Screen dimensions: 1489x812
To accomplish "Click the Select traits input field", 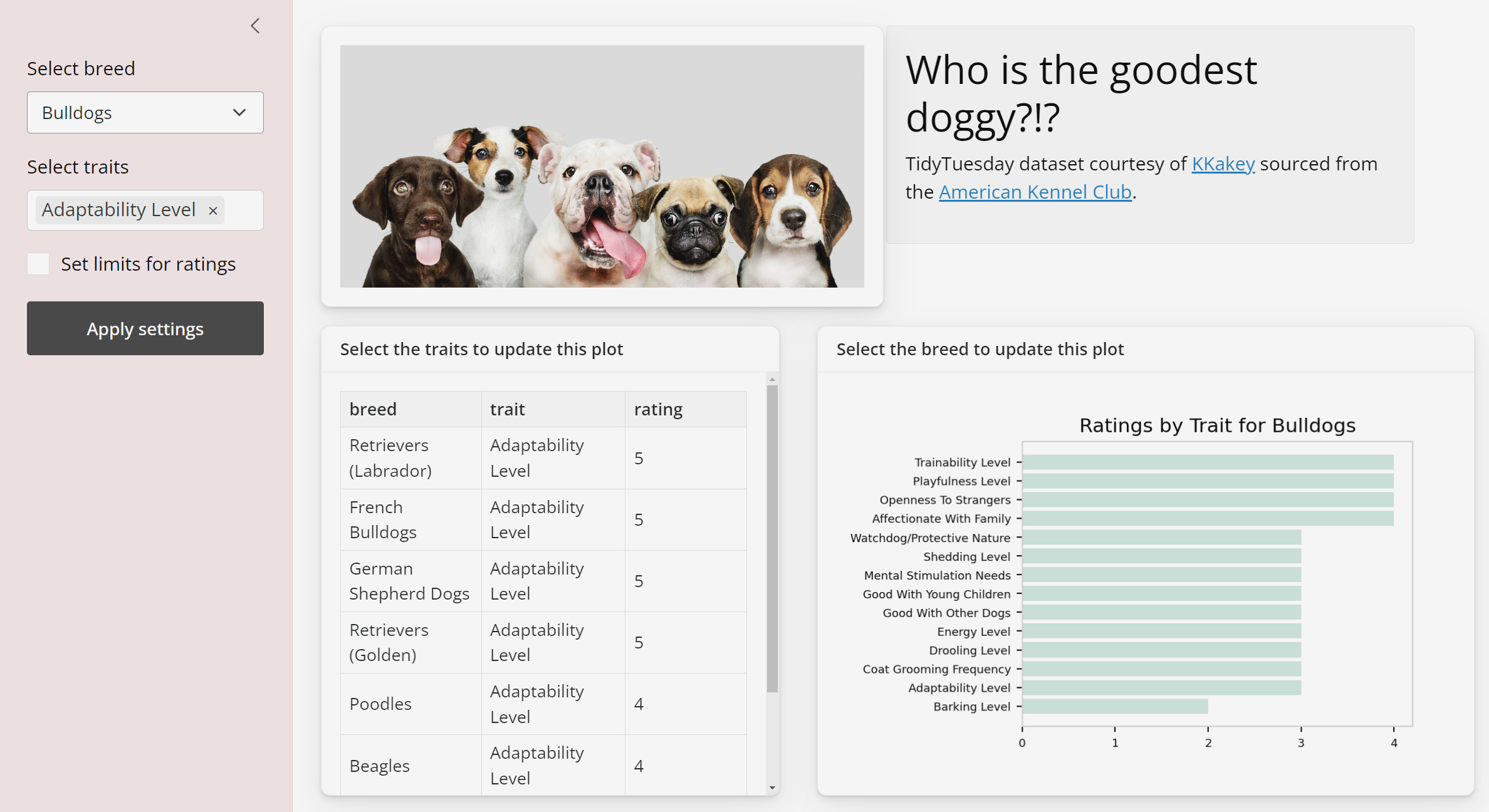I will pos(145,210).
